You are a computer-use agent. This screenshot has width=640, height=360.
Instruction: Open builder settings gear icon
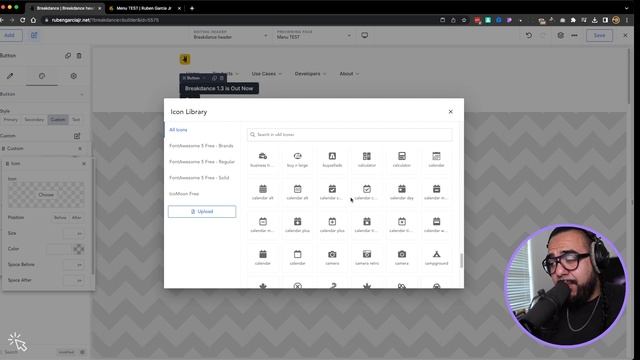(560, 36)
